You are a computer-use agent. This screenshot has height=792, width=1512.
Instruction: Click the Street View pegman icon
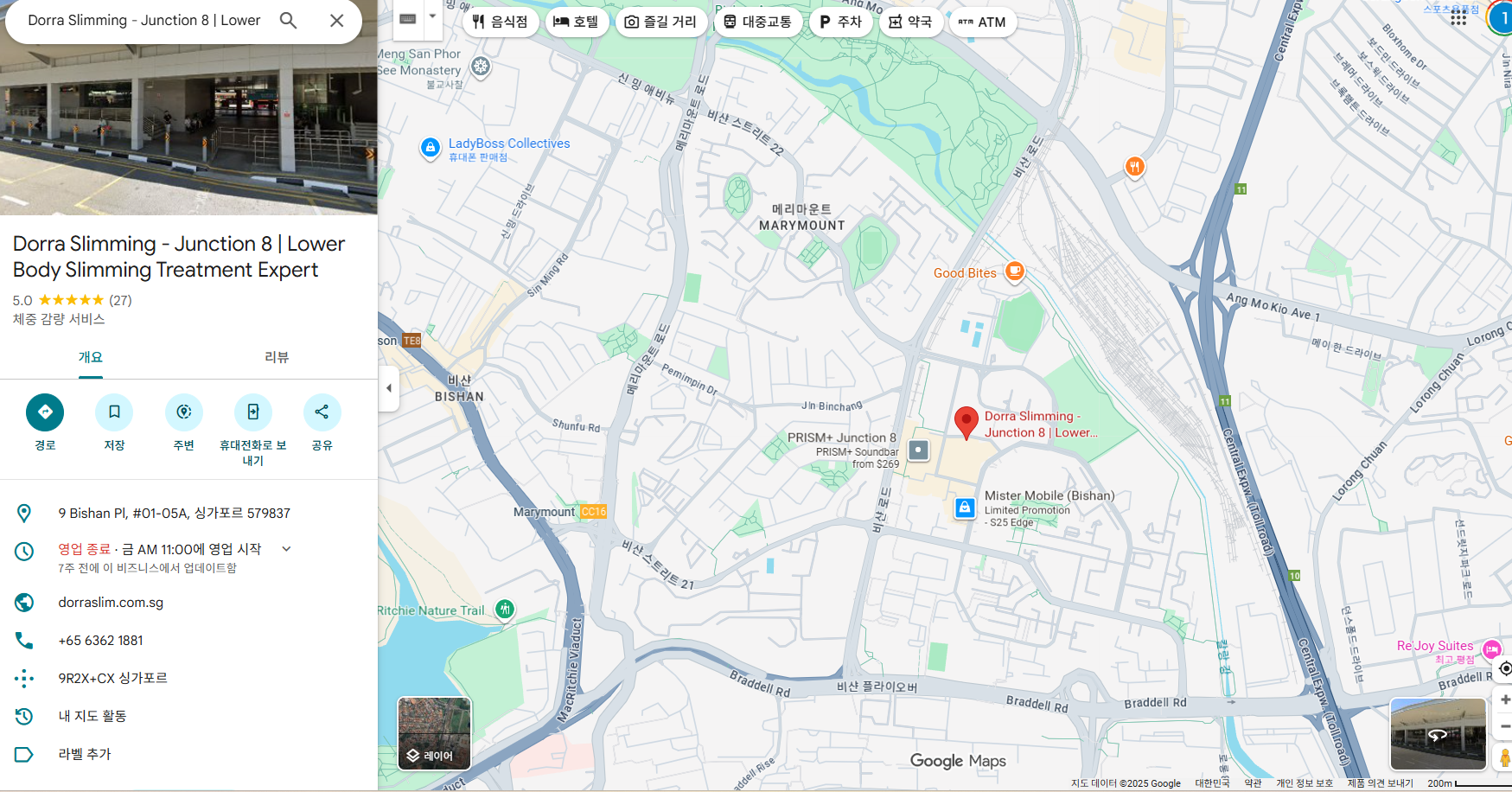tap(1504, 757)
